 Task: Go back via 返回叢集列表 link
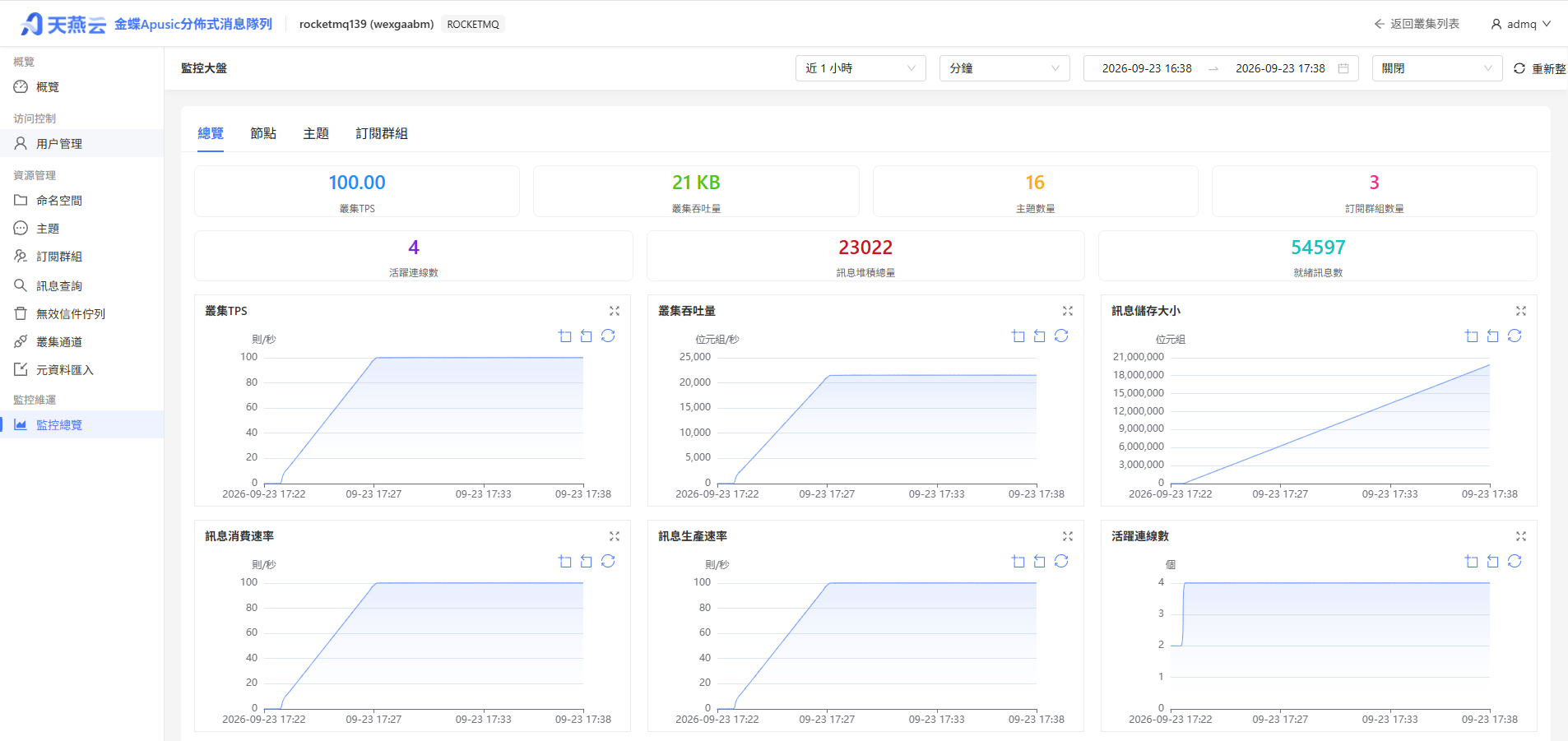1417,24
